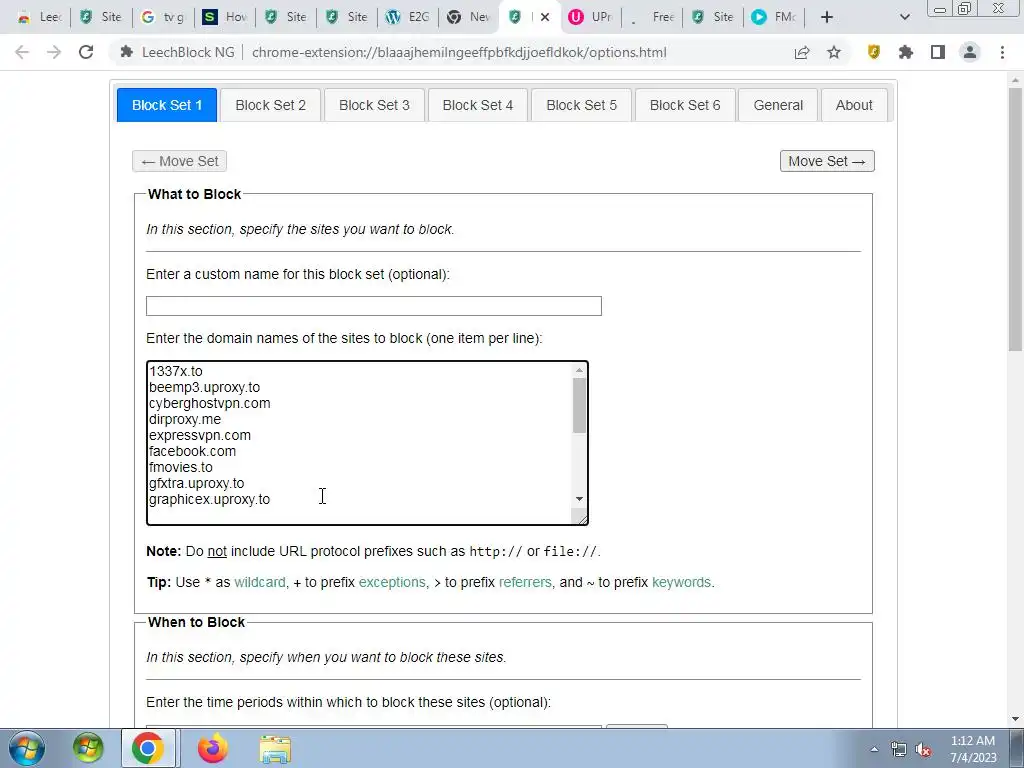Click Chrome icon in taskbar
Screen dimensions: 1024x768
click(148, 748)
